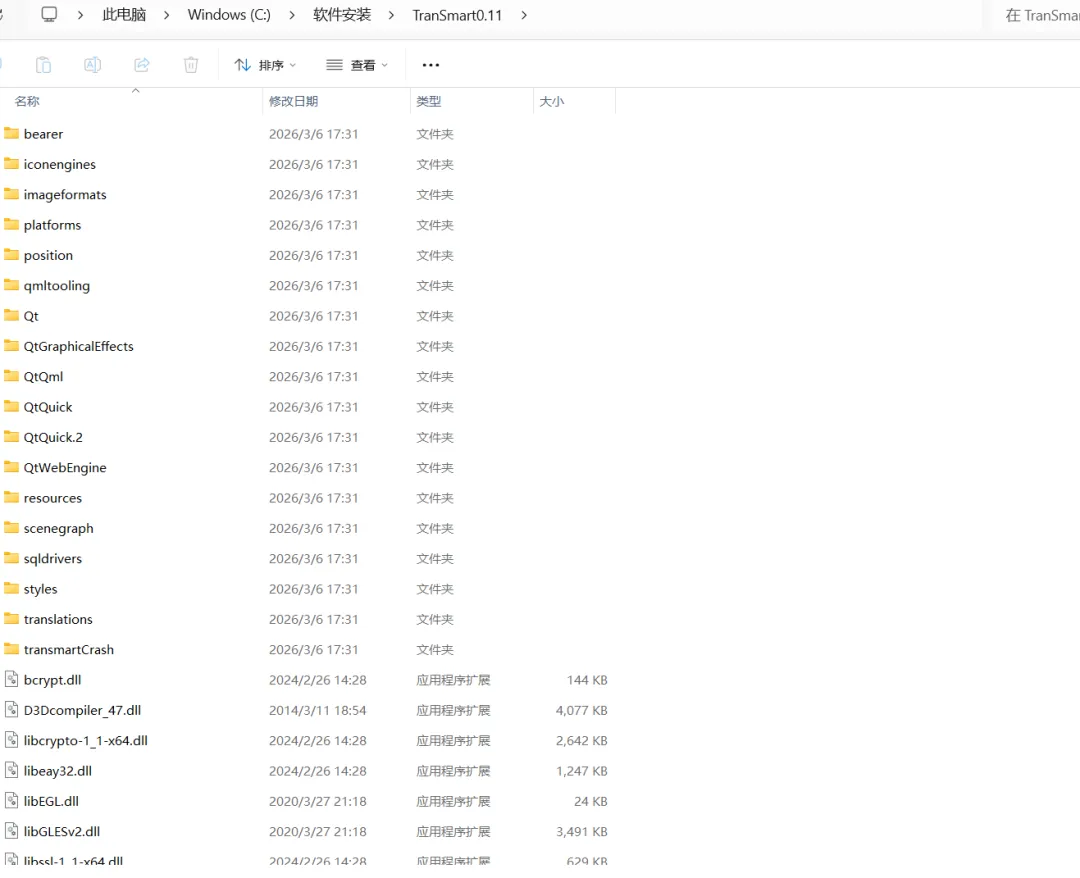Select the bearer folder icon
Image resolution: width=1080 pixels, height=878 pixels.
point(11,133)
